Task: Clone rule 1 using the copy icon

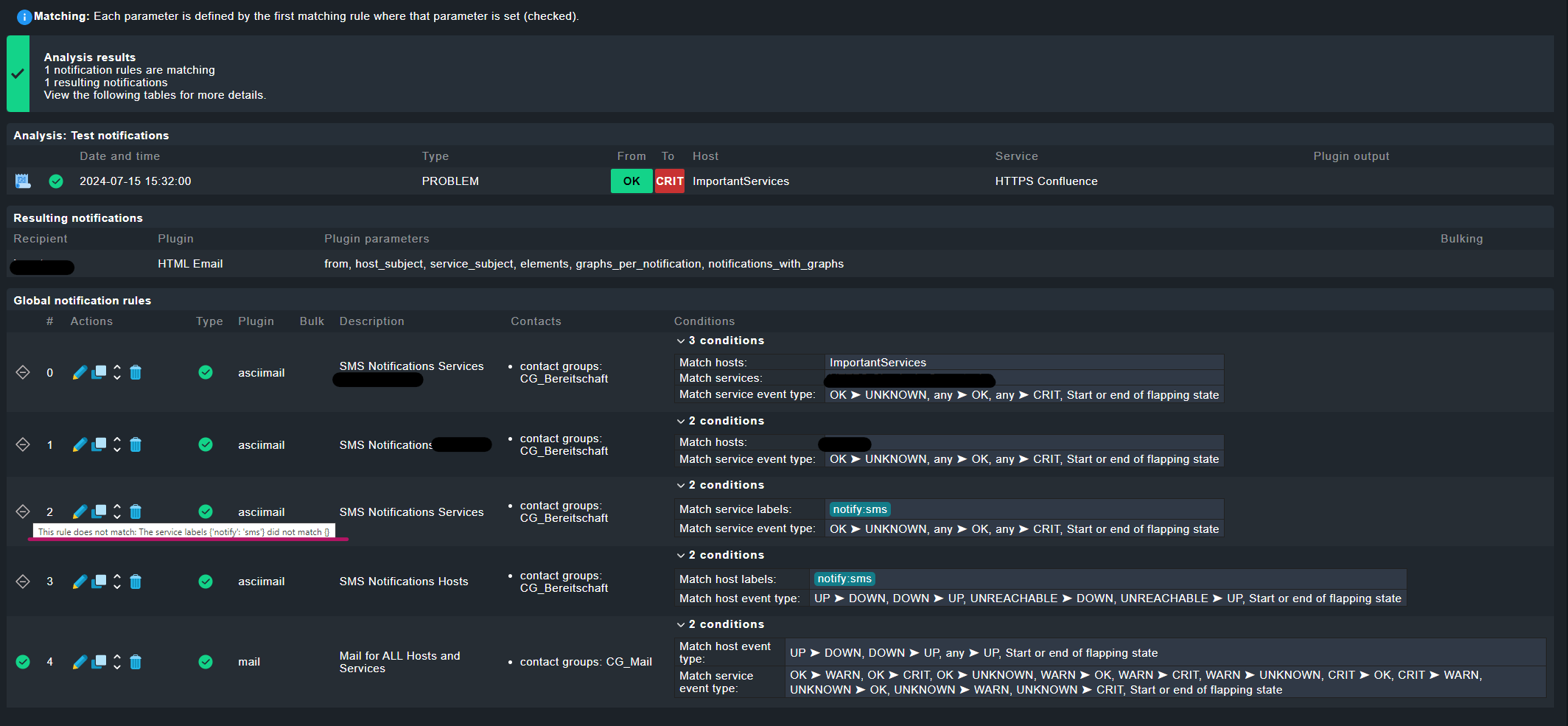Action: (x=99, y=444)
